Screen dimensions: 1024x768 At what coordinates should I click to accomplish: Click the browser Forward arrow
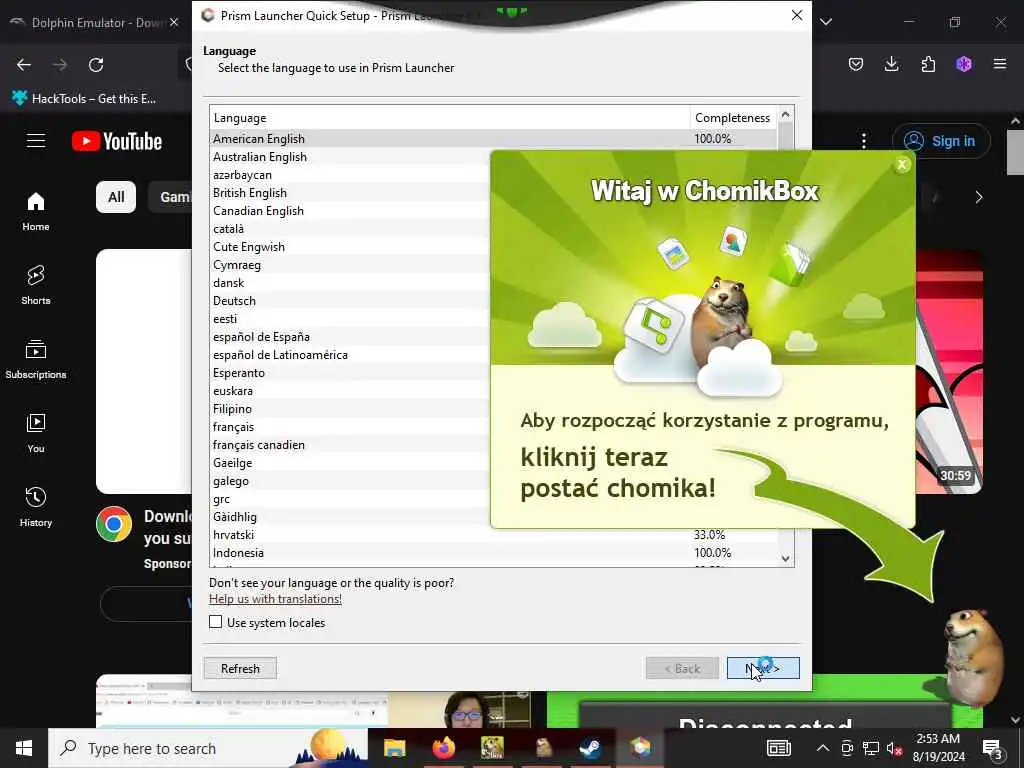60,65
